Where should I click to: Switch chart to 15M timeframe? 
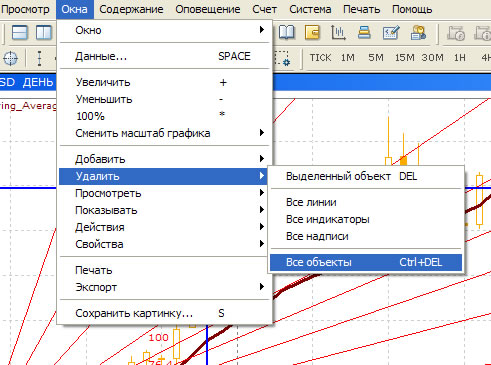(x=404, y=58)
